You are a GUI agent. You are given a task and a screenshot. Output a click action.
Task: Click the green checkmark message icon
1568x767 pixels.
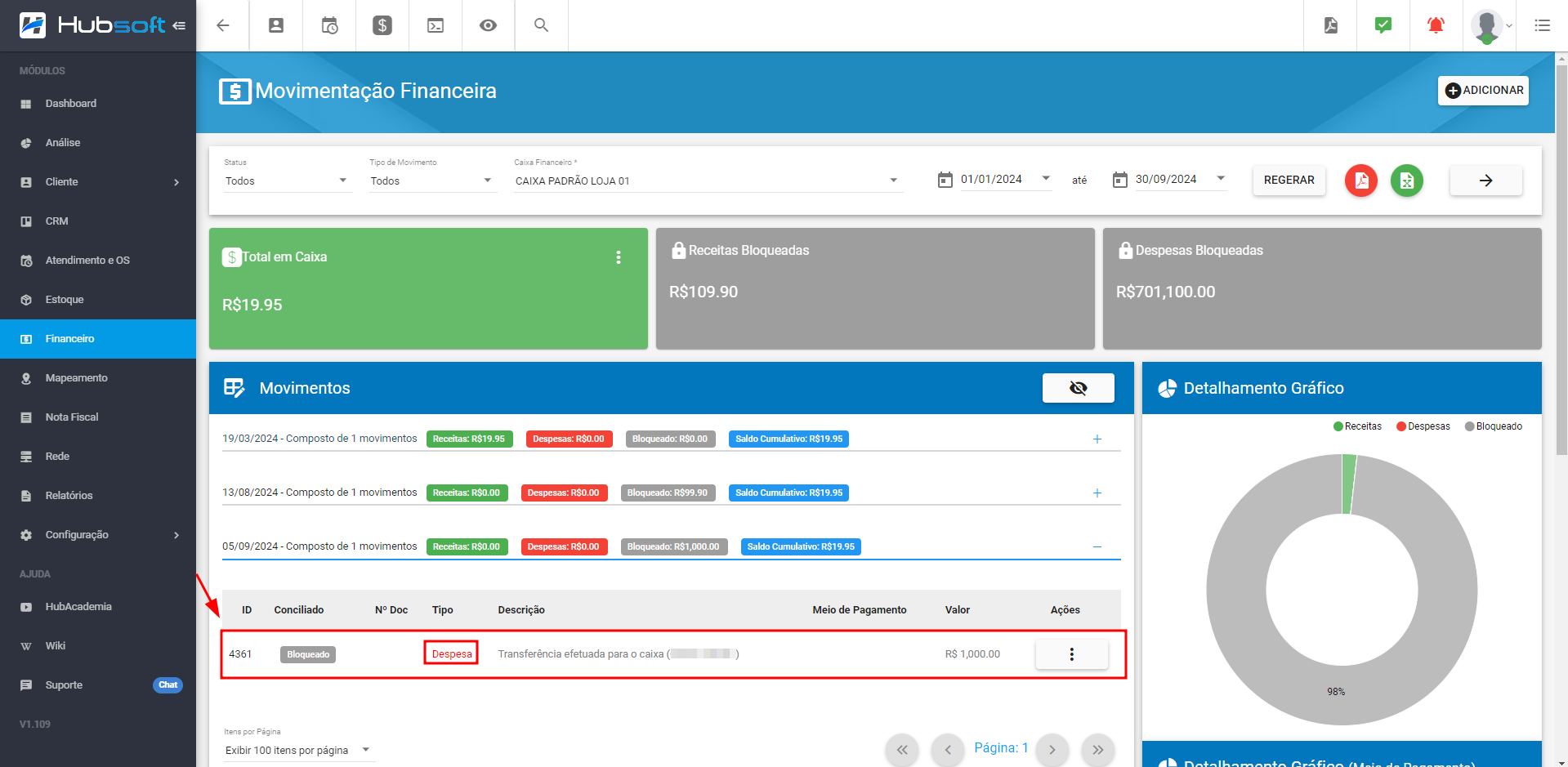tap(1383, 25)
